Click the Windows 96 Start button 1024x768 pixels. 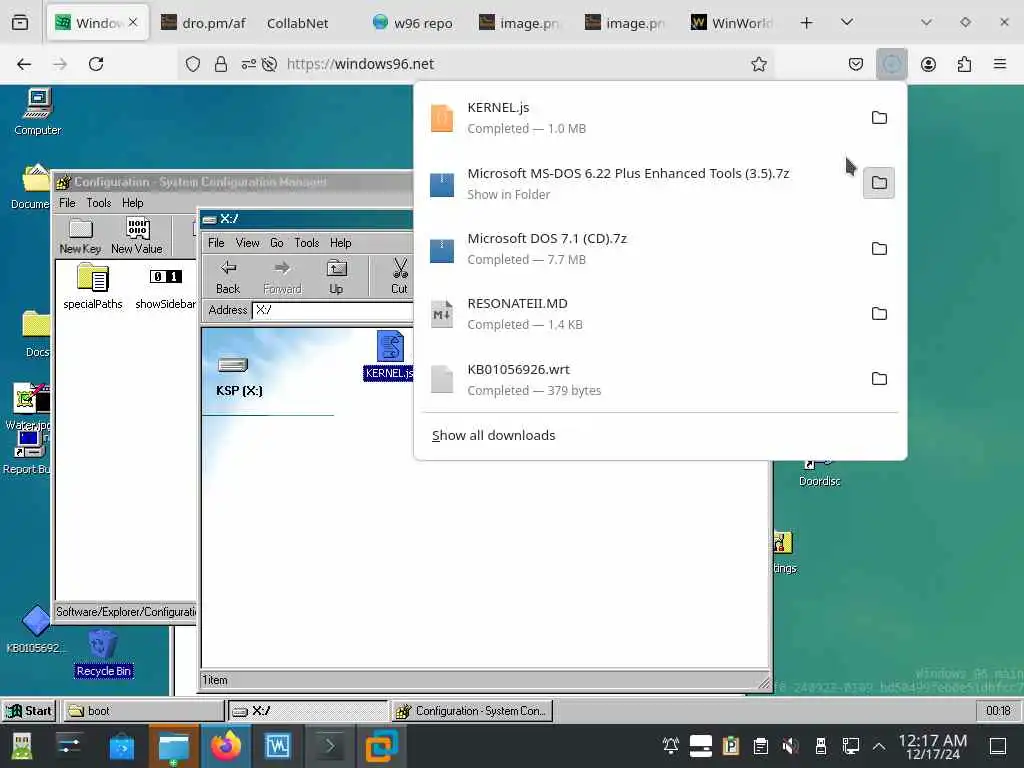click(x=29, y=711)
